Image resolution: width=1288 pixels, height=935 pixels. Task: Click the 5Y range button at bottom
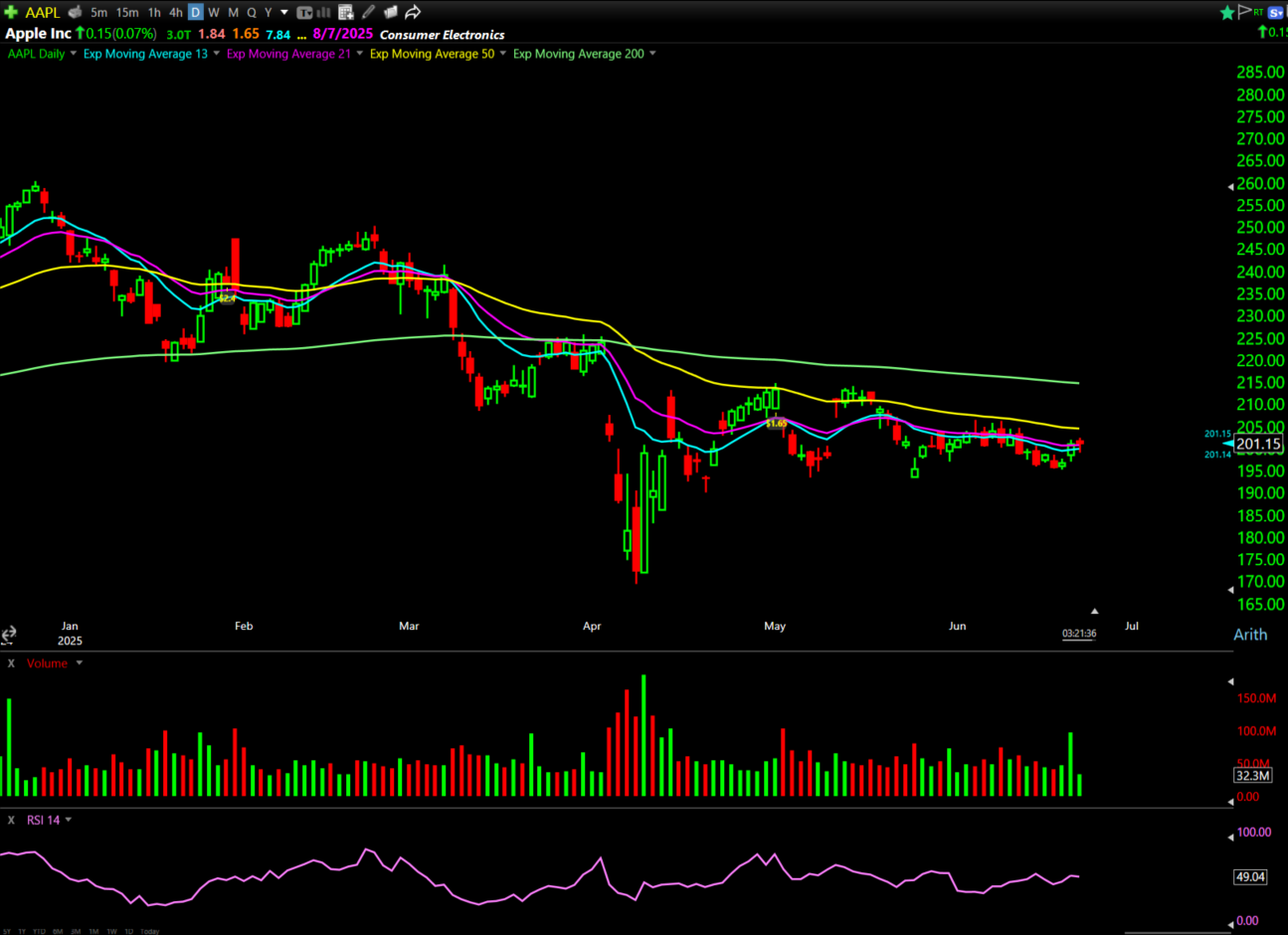pos(6,932)
